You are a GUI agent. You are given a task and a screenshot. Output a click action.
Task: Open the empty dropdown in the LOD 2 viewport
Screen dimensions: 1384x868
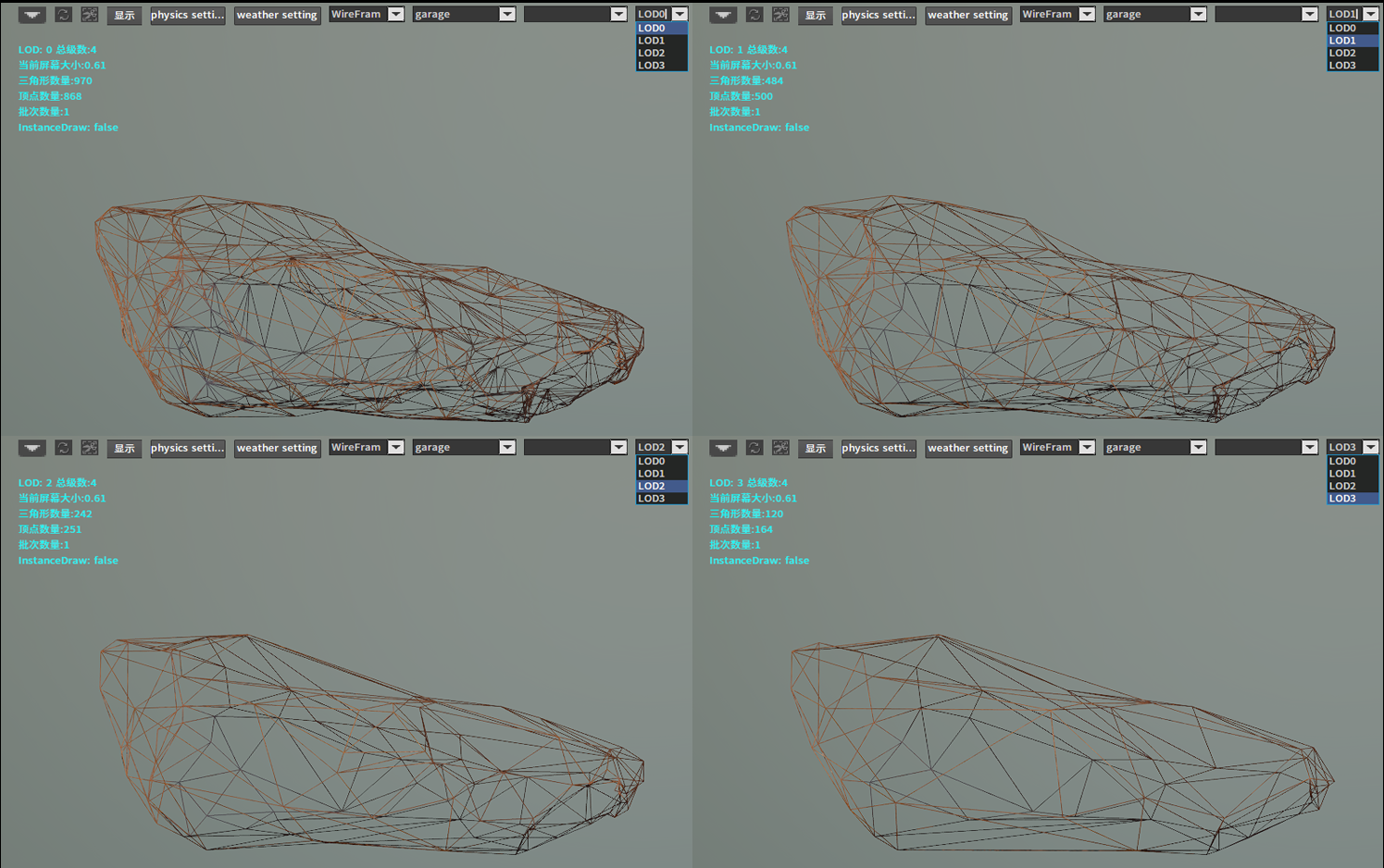(x=575, y=448)
